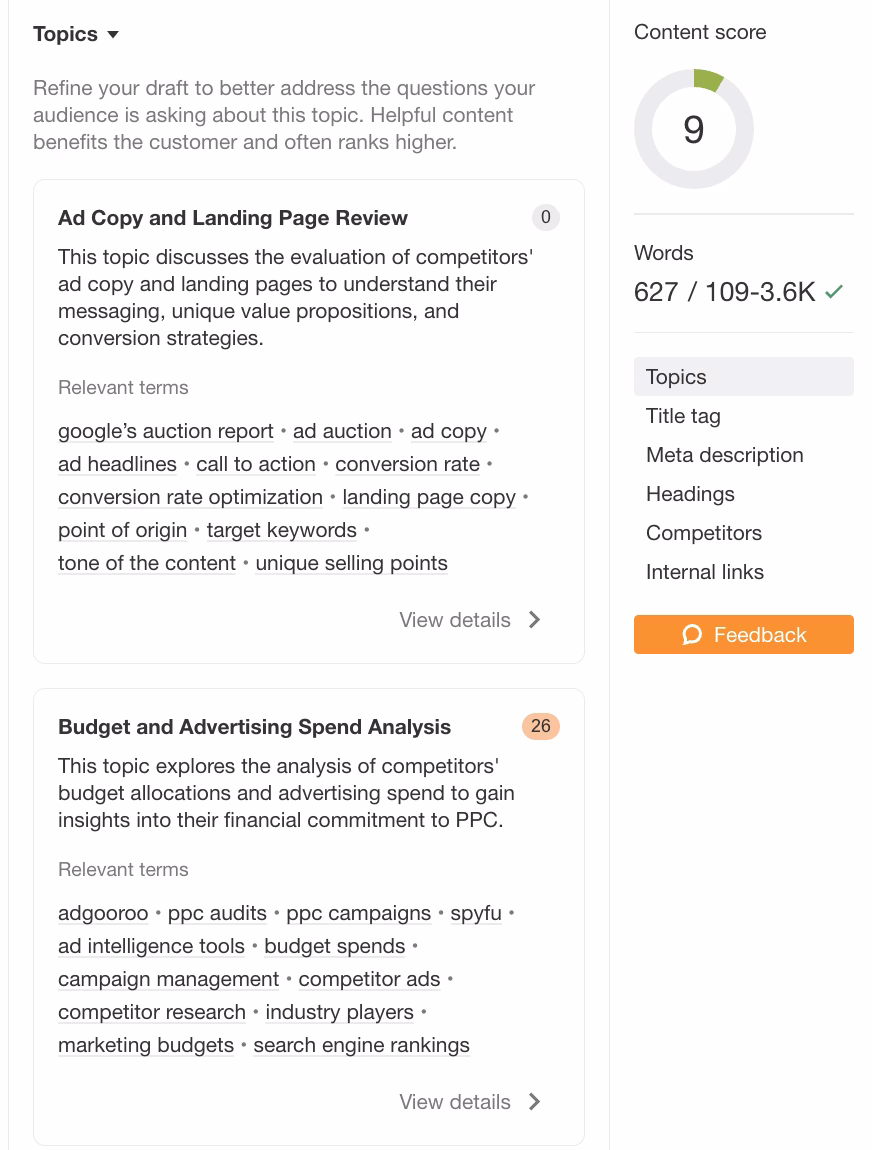Go to the Title tag section

pyautogui.click(x=683, y=416)
